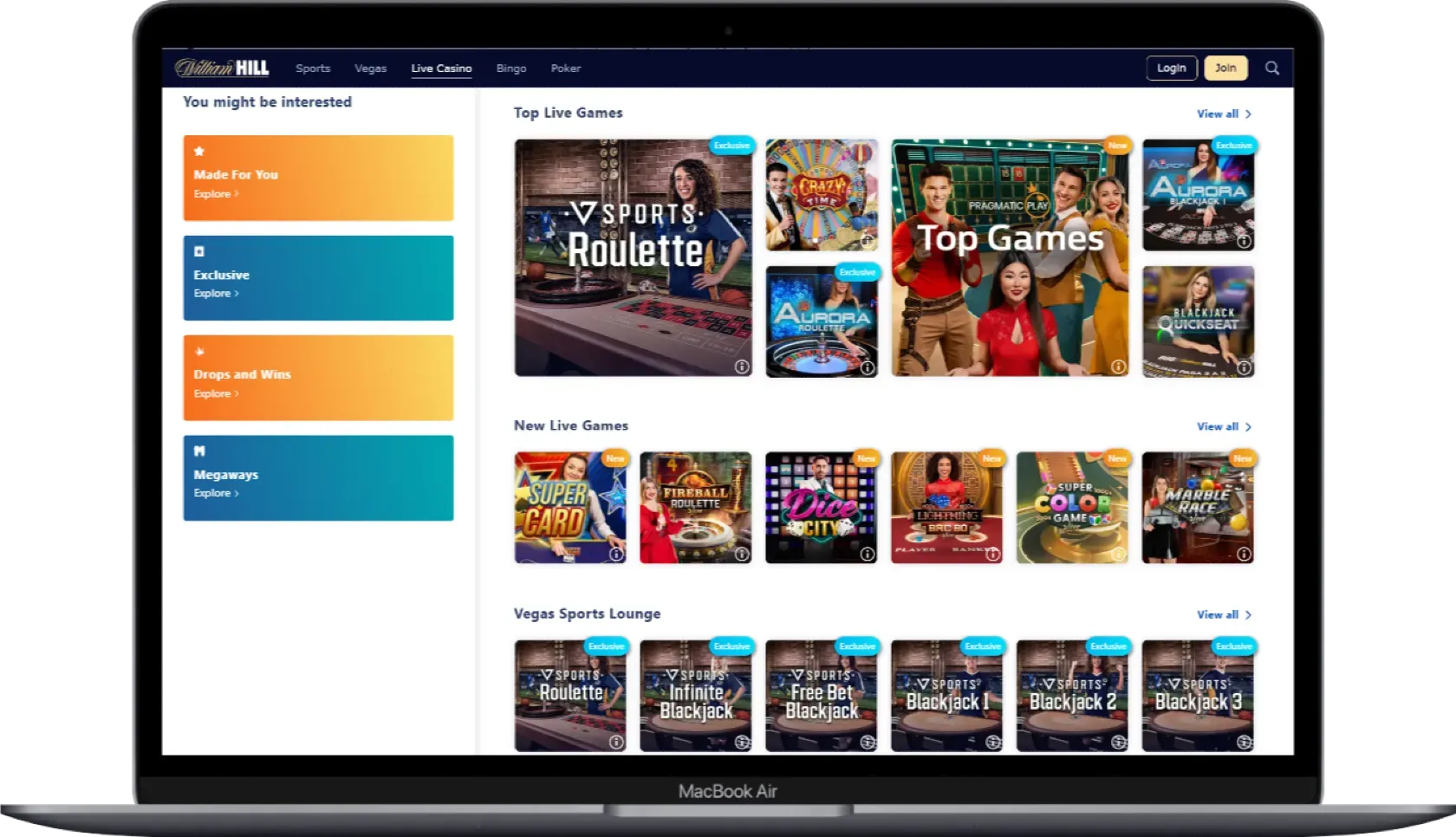This screenshot has width=1456, height=837.
Task: Open the Poker tab
Action: coord(566,68)
